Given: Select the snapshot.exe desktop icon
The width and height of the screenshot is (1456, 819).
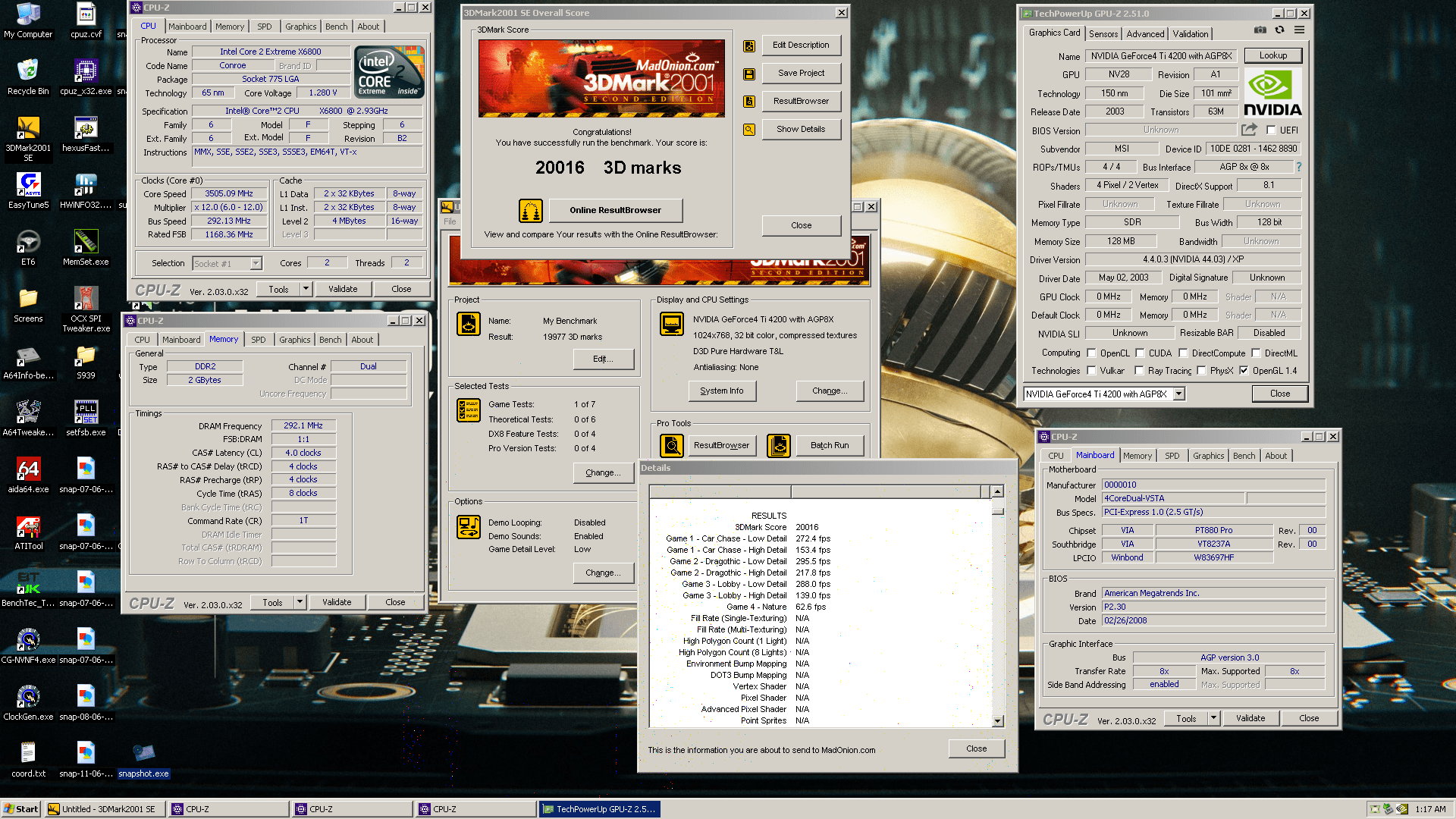Looking at the screenshot, I should click(143, 760).
